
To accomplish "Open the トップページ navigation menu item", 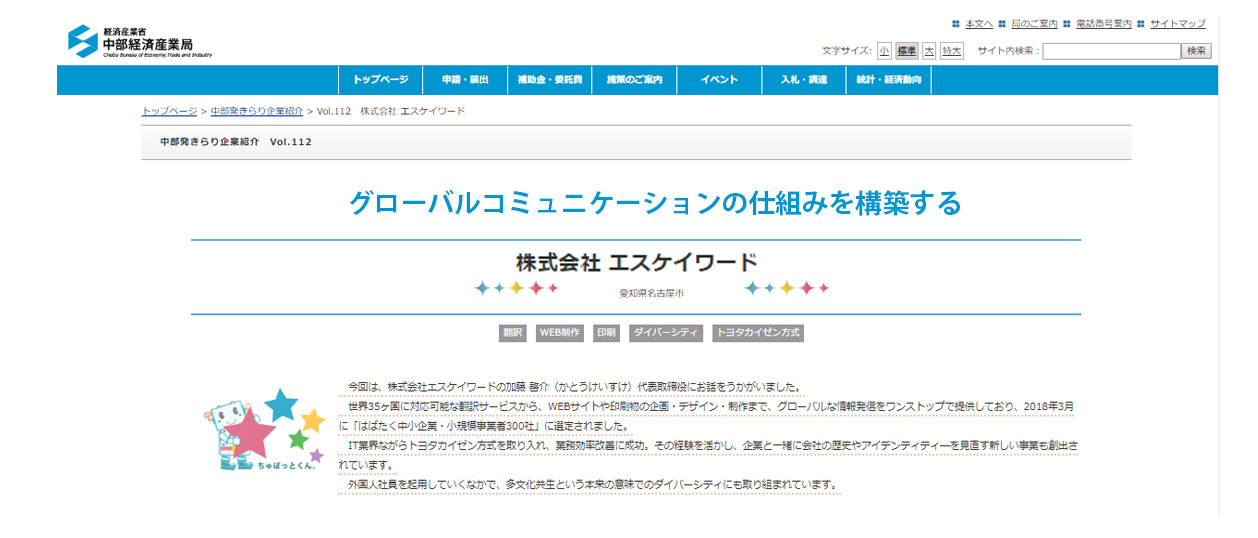I will tap(380, 80).
